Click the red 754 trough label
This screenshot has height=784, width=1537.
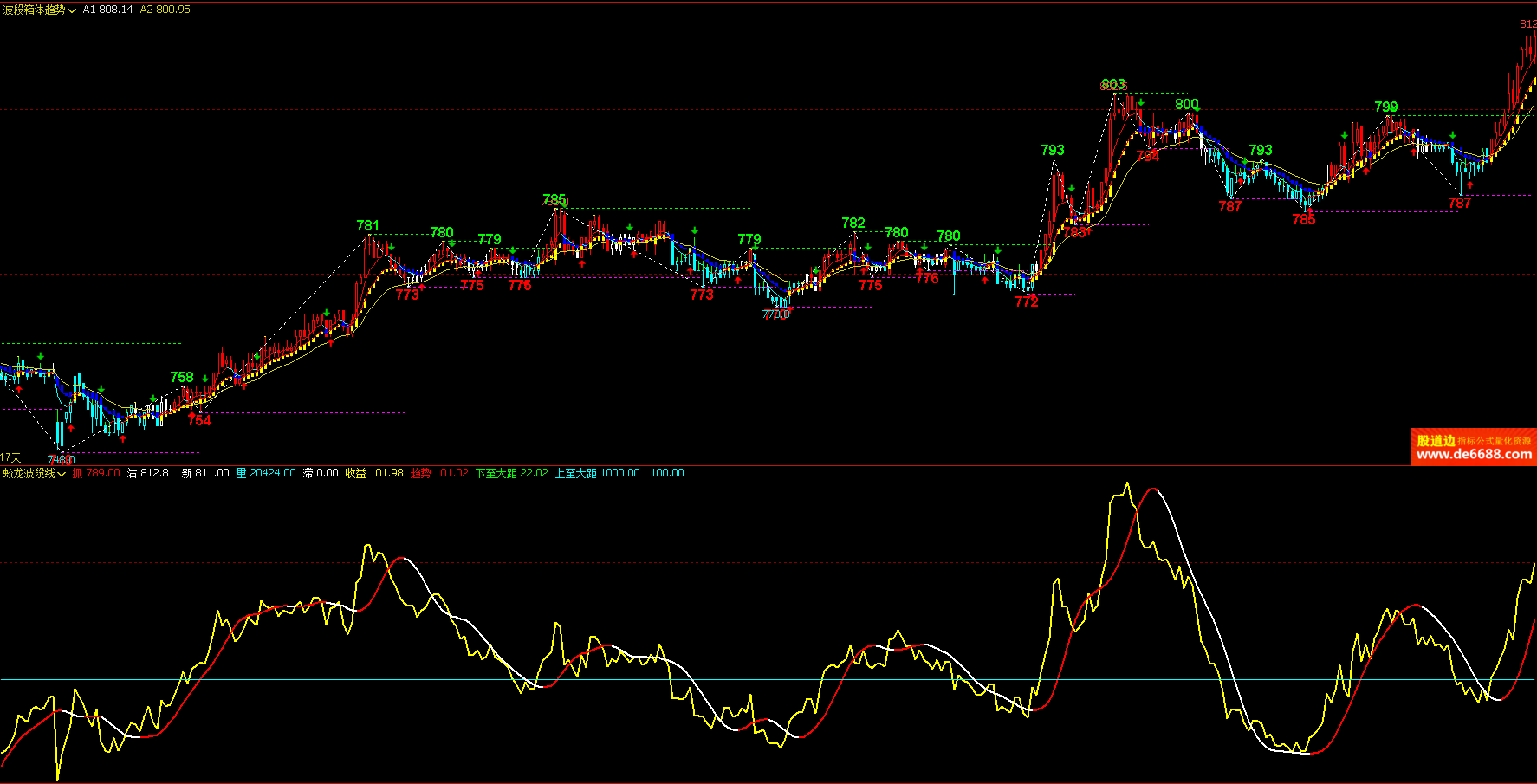click(198, 420)
